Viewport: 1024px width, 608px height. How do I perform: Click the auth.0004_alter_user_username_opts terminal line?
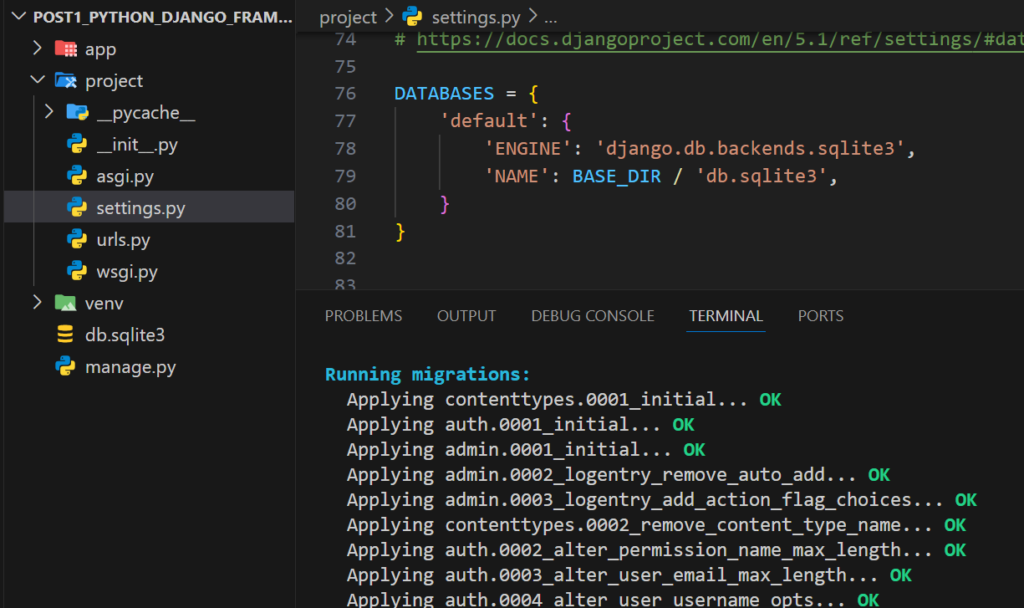[613, 600]
